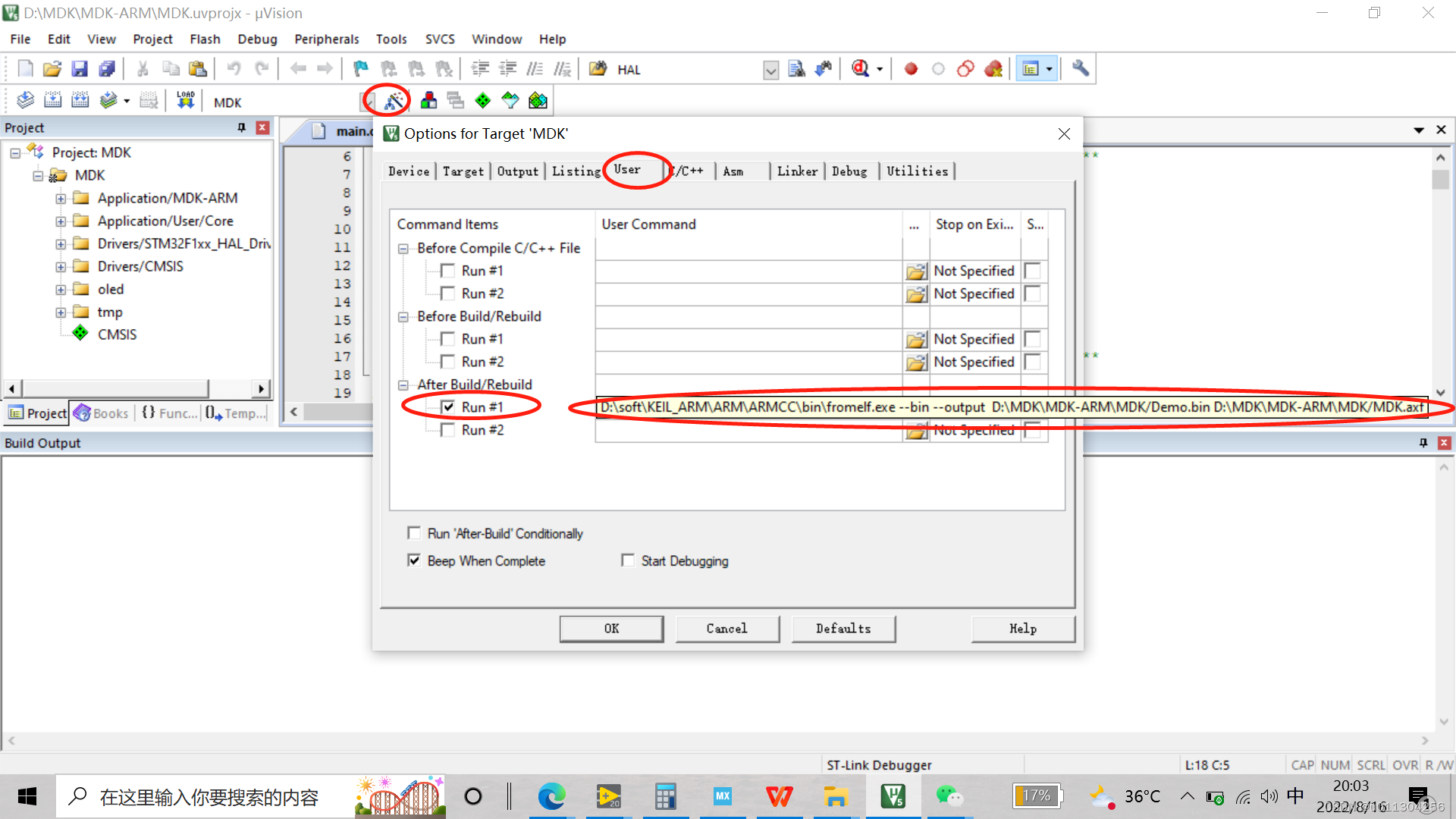Toggle Beep When Complete checkbox
The width and height of the screenshot is (1456, 819).
tap(414, 560)
